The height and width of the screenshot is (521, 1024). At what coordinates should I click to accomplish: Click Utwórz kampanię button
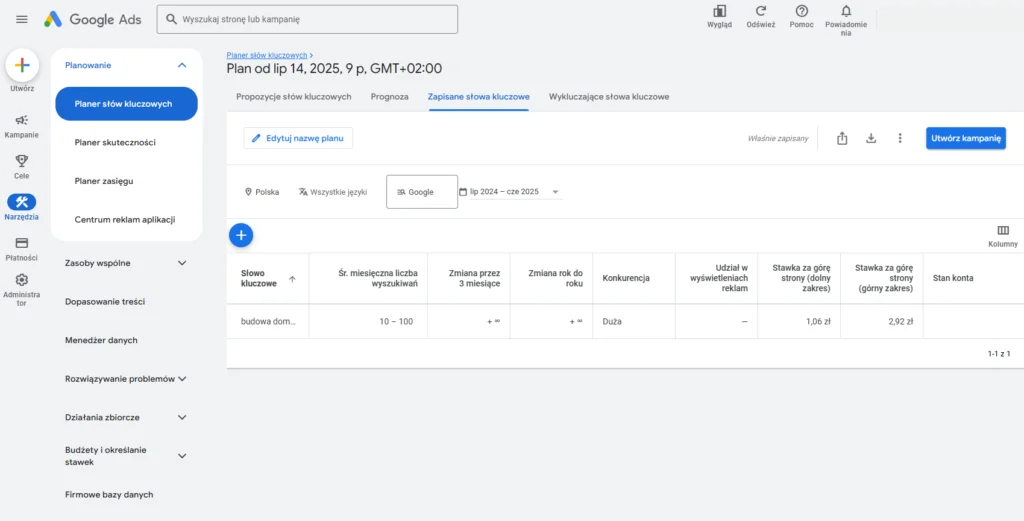click(966, 138)
